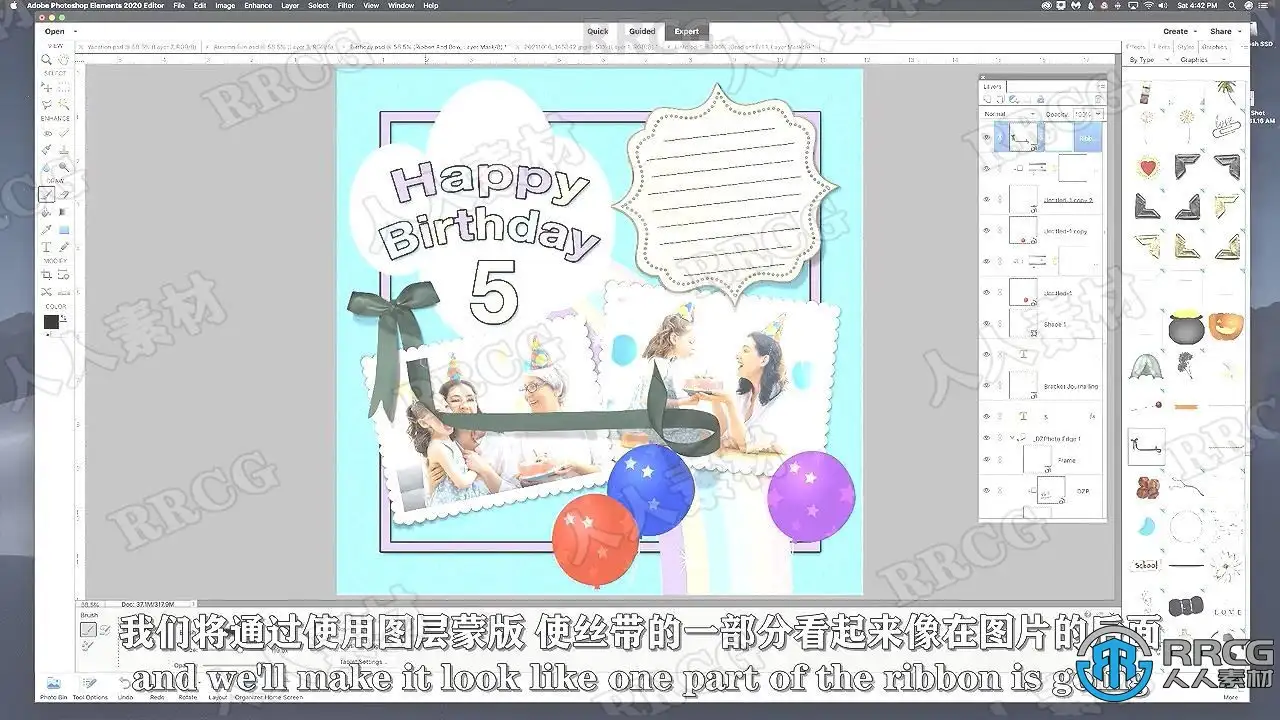1280x720 pixels.
Task: Select the Gradient tool
Action: coord(64,212)
